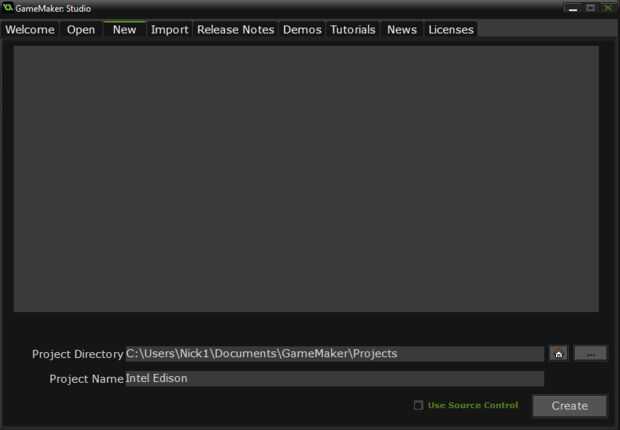Minimize the GameMaker Studio window
Viewport: 620px width, 430px height.
(573, 8)
